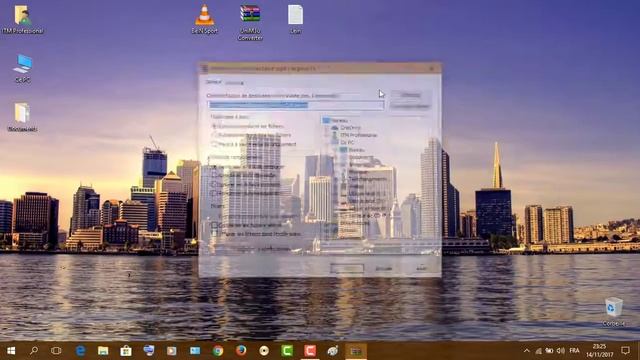Click the Aide button in extraction dialog

[x=421, y=268]
